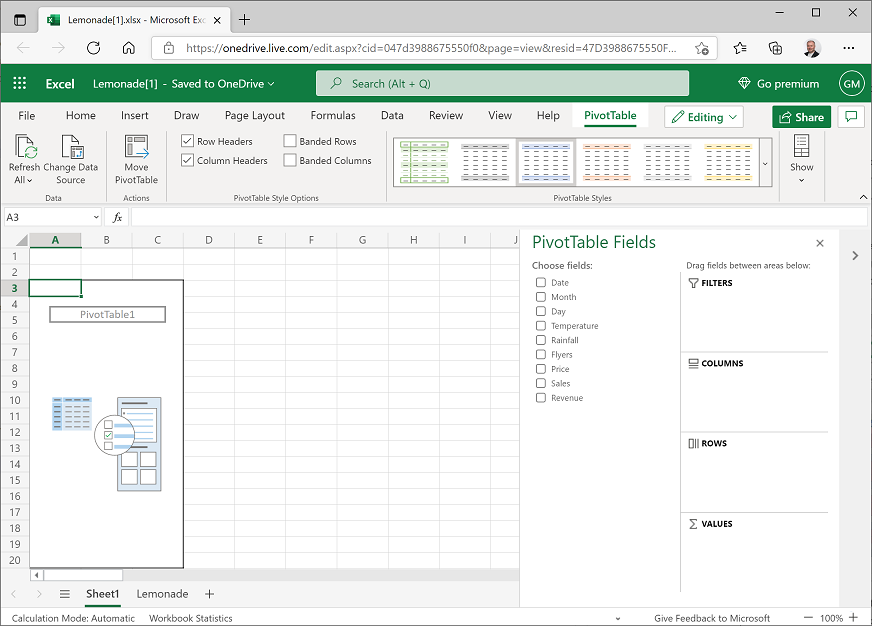
Task: Click the fx insert function icon
Action: (x=117, y=216)
